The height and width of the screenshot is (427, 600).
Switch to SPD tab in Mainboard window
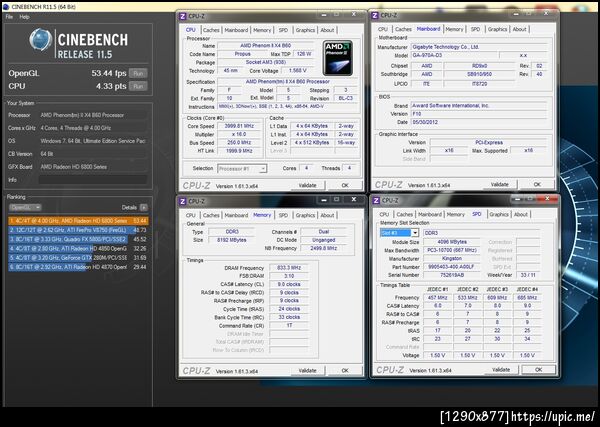tap(475, 29)
